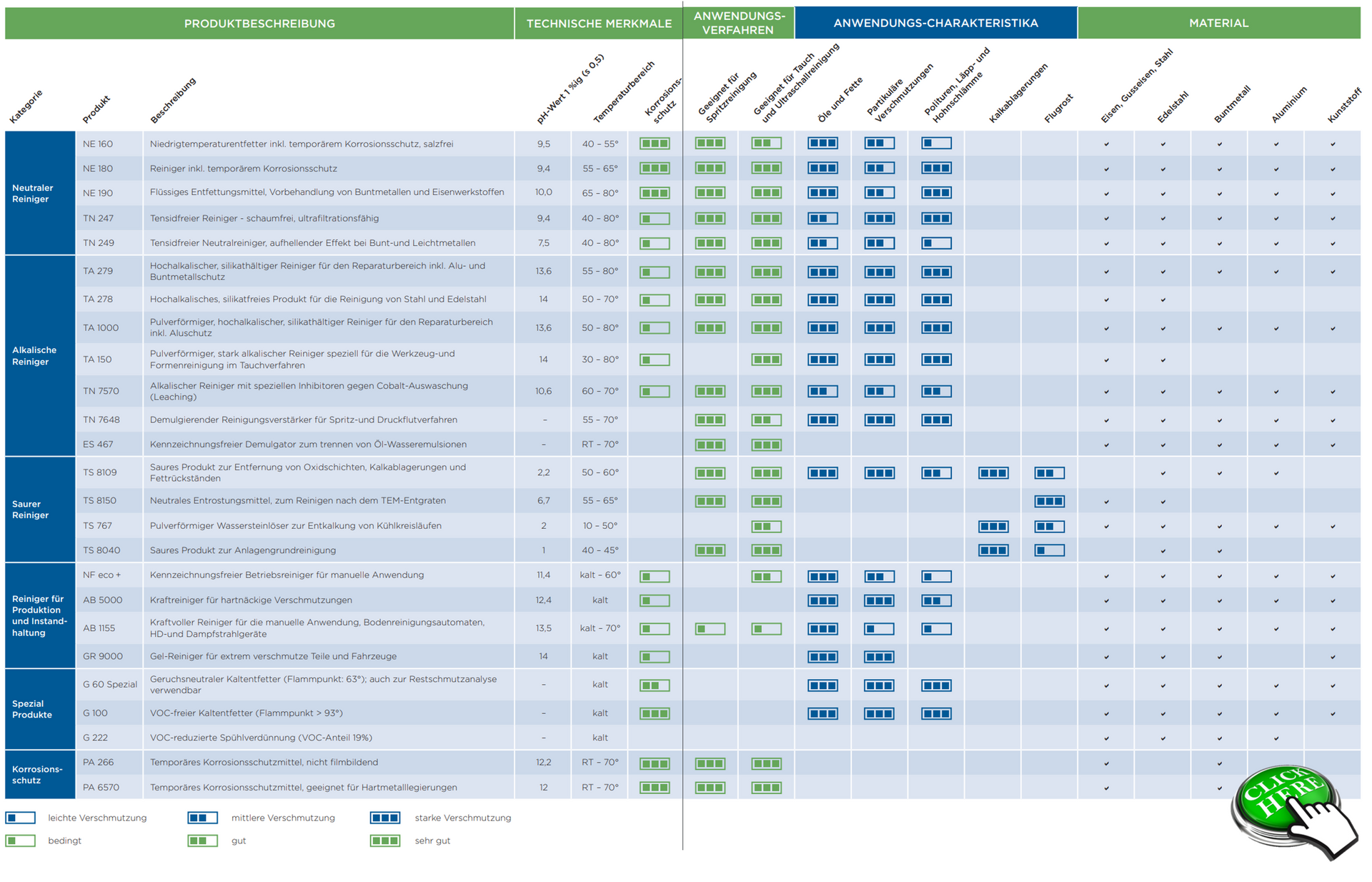Click the Buntmetall checkmark in PA 266 row
1372x882 pixels.
pos(1220,763)
